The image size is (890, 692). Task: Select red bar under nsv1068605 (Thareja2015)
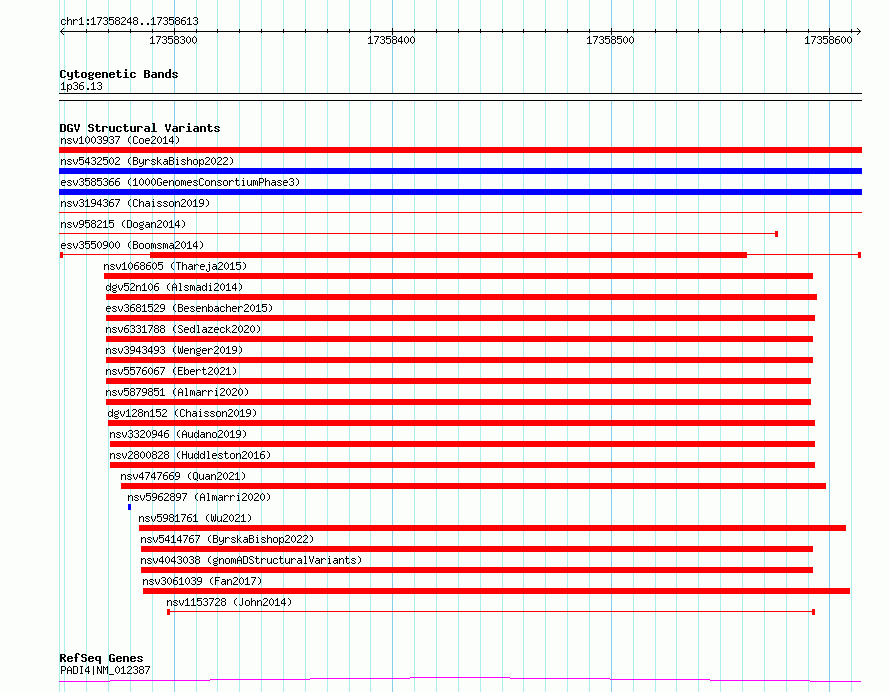458,276
